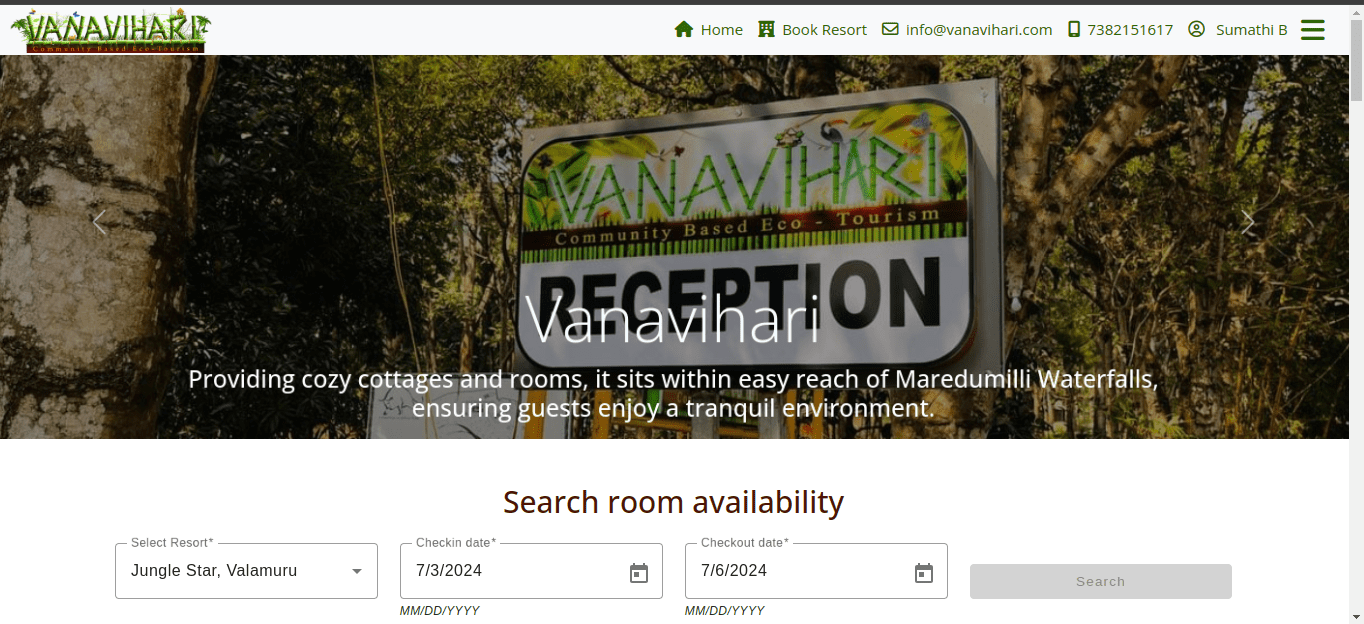Open Book Resort menu item
The image size is (1364, 624).
(x=813, y=29)
